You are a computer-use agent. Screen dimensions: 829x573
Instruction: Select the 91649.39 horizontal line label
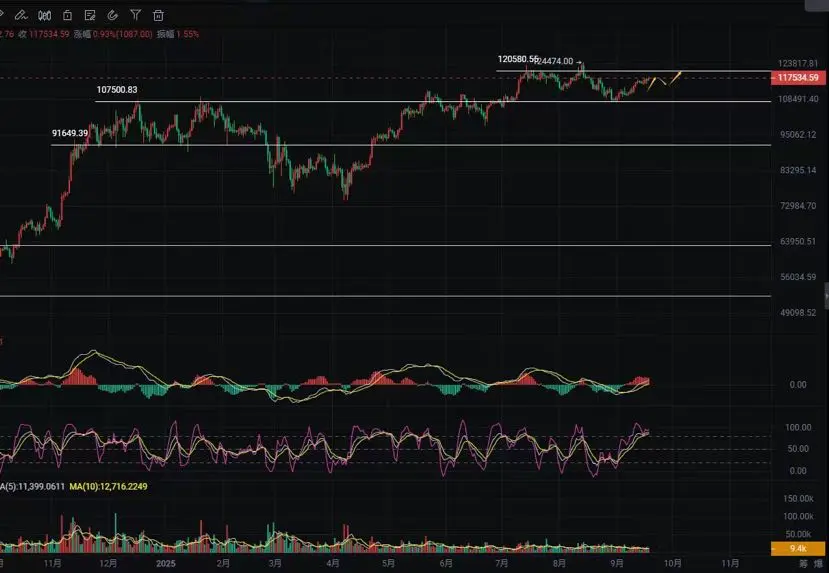70,133
